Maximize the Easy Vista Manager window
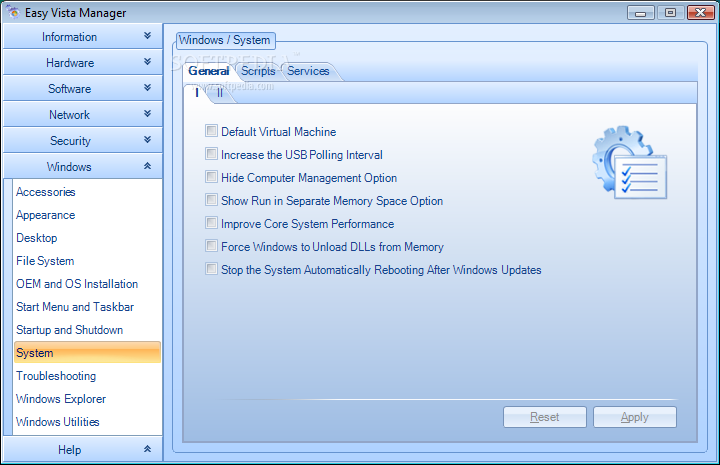The height and width of the screenshot is (465, 720). pos(670,13)
